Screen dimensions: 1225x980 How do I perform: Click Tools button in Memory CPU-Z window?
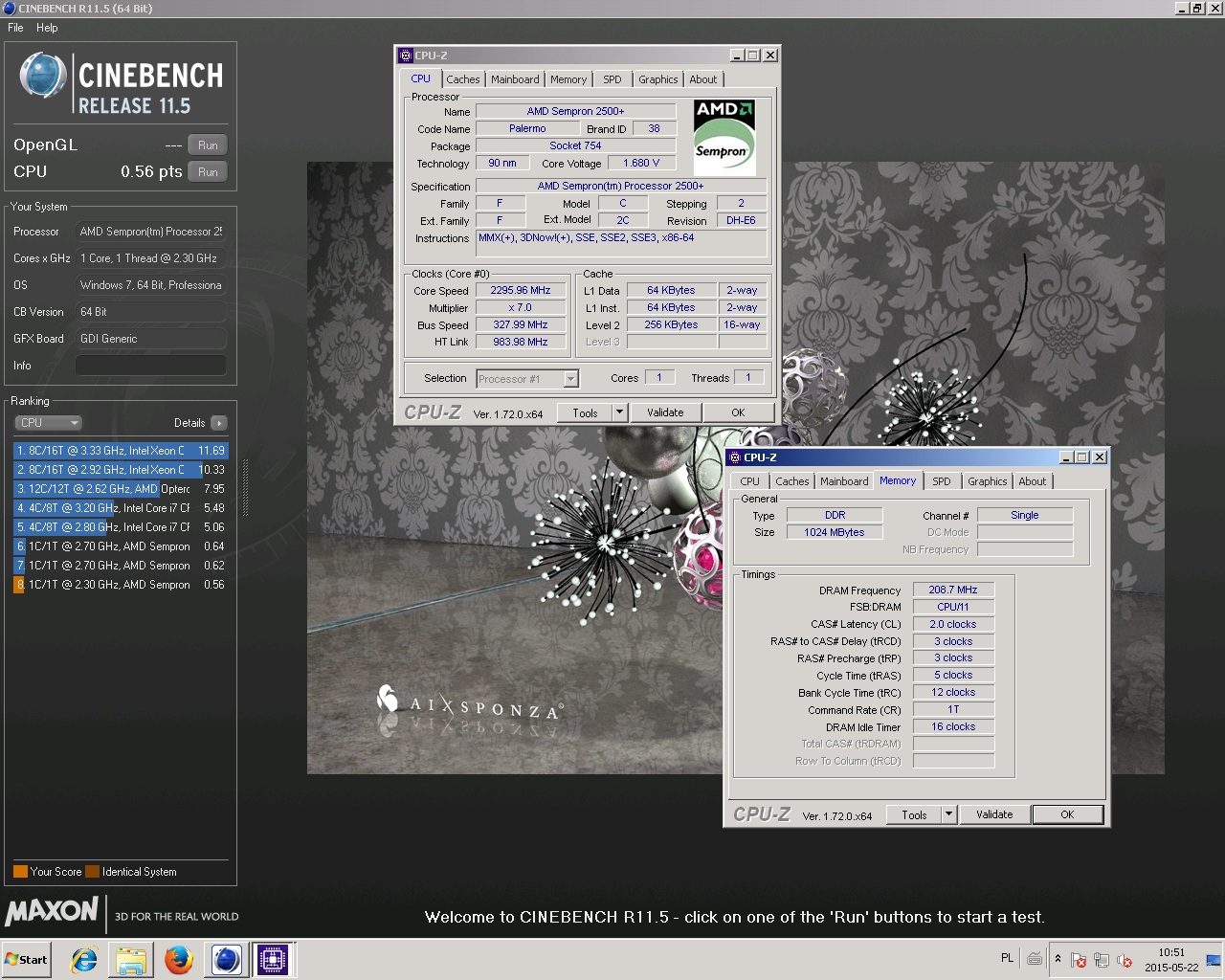pyautogui.click(x=914, y=815)
